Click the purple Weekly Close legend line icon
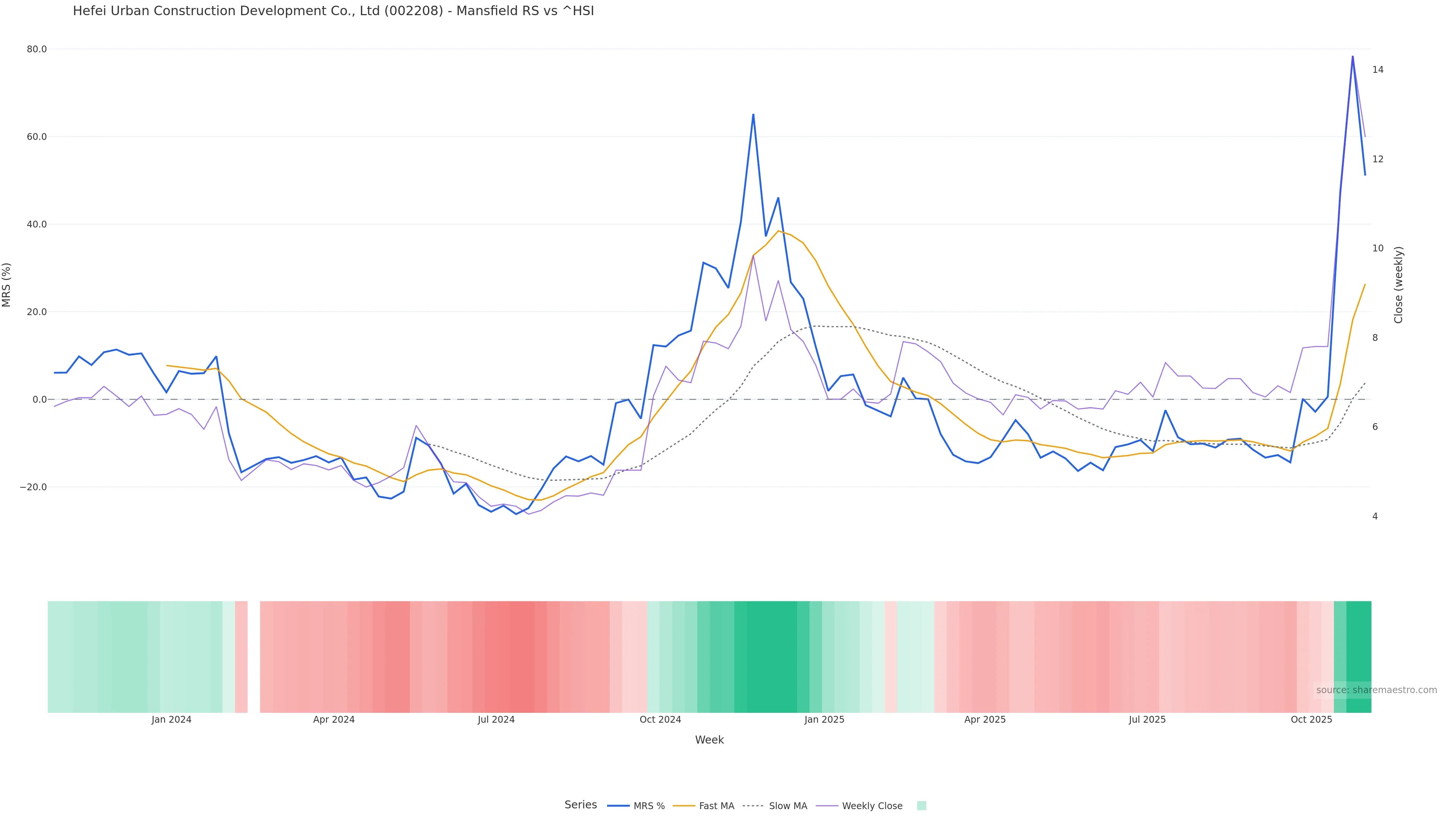 (x=827, y=806)
